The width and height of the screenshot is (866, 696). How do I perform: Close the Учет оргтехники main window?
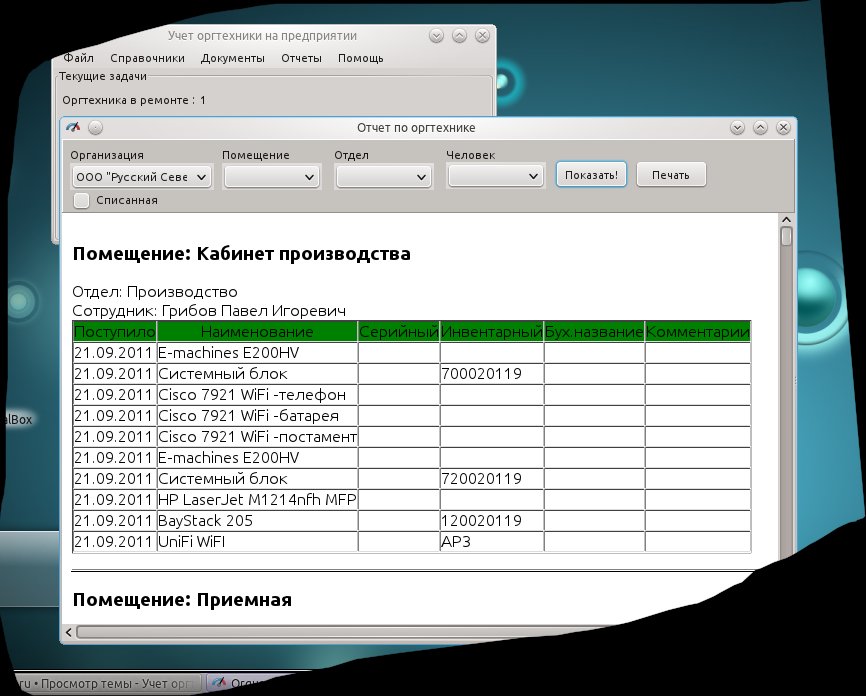482,36
